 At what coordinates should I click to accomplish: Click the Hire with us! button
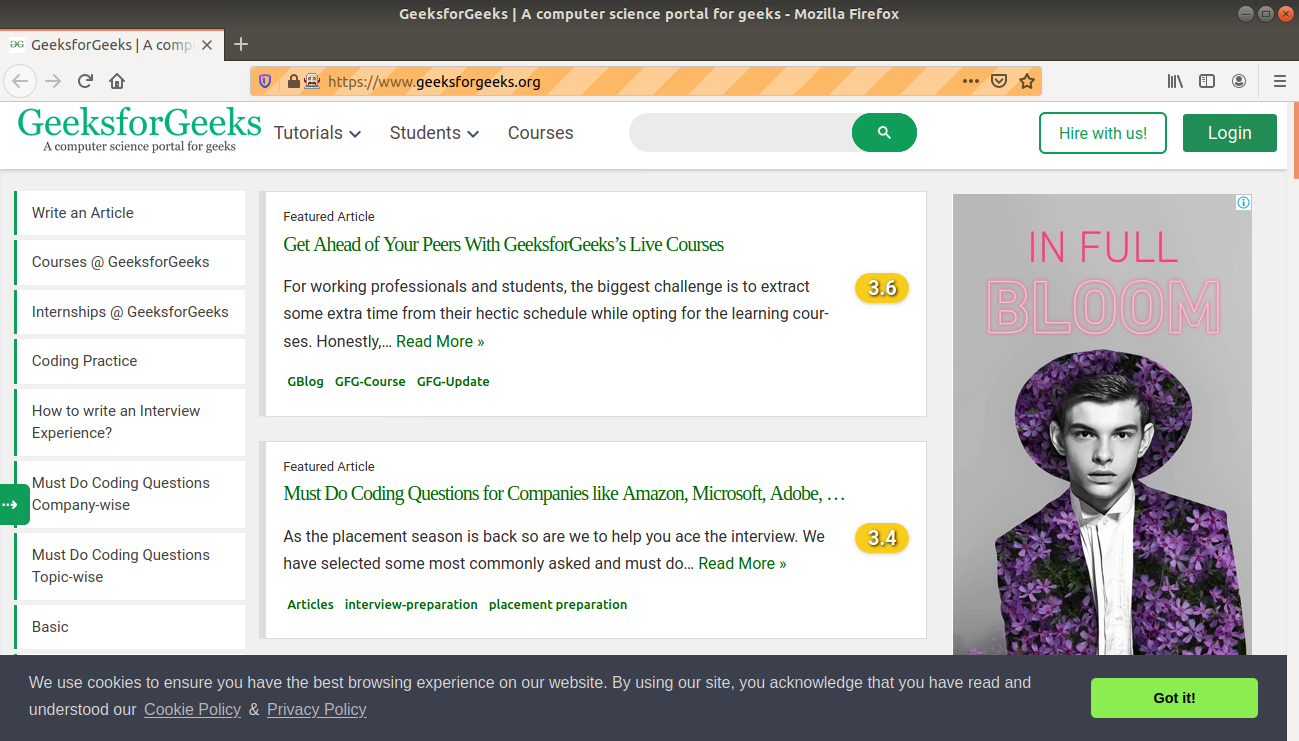coord(1103,133)
